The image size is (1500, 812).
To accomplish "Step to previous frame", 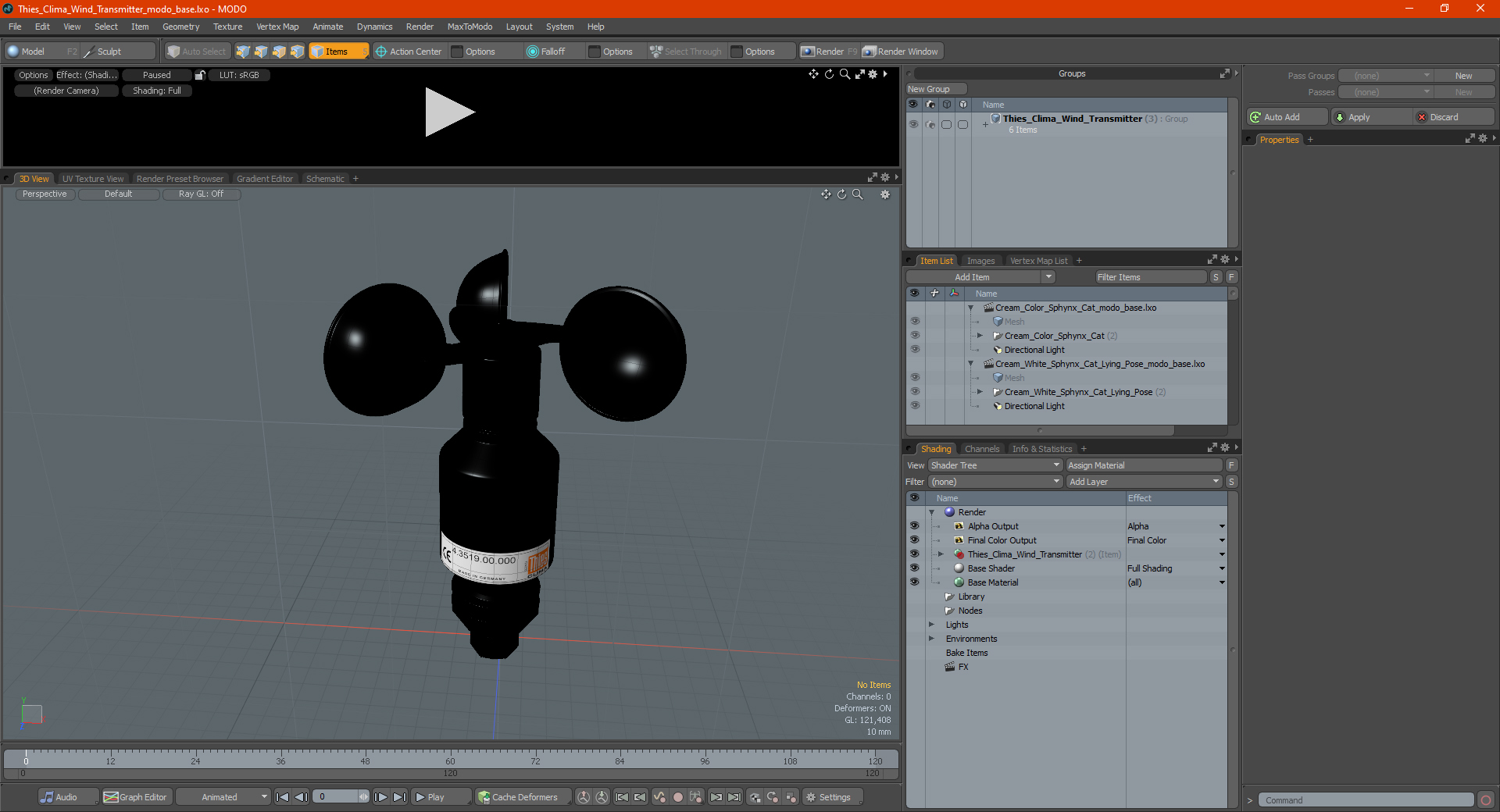I will pyautogui.click(x=301, y=797).
